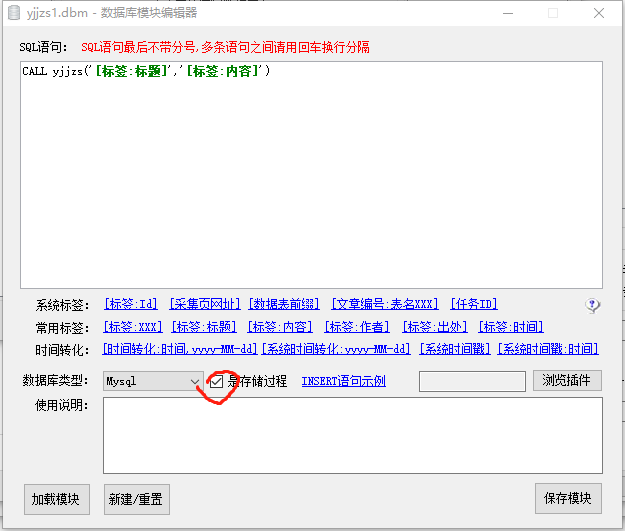This screenshot has width=625, height=531.
Task: Insert the [标签:作者] tag
Action: click(x=357, y=327)
